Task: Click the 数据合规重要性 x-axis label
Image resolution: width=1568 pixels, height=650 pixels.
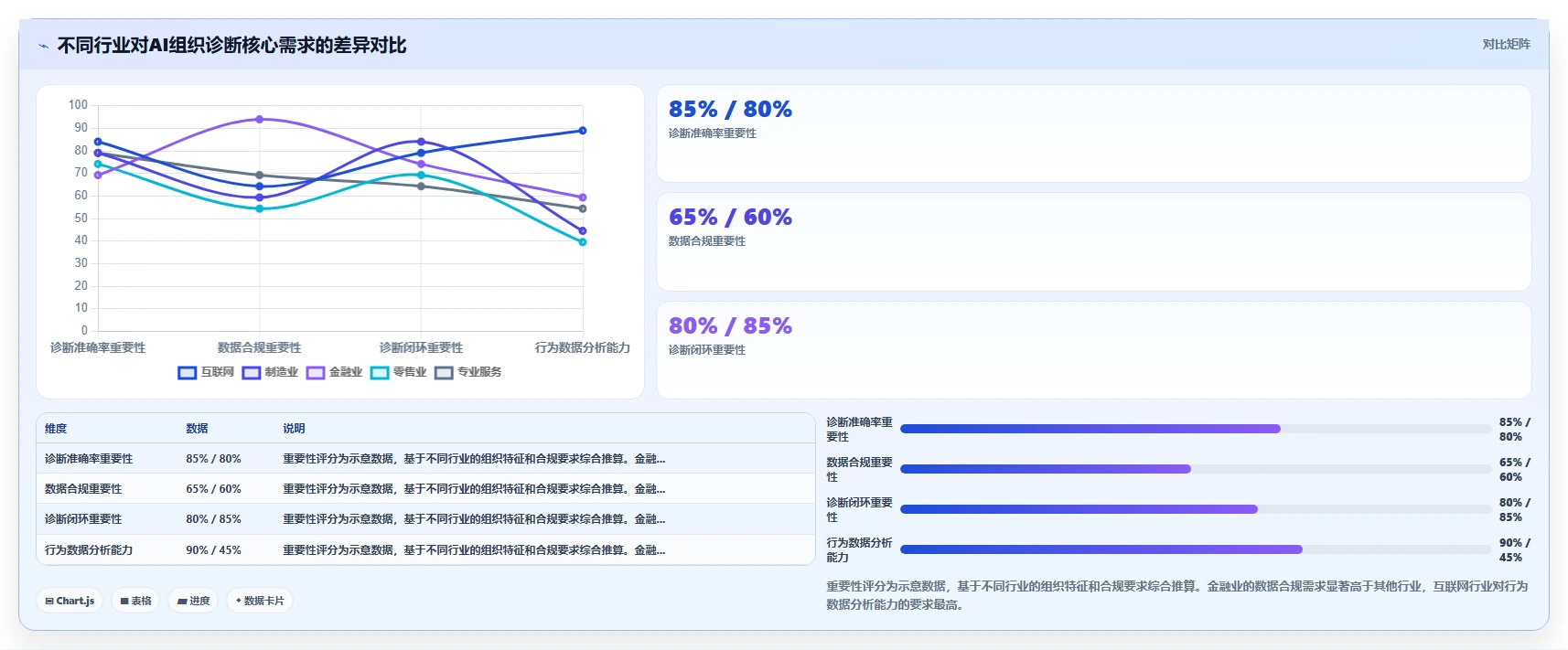Action: click(x=260, y=347)
